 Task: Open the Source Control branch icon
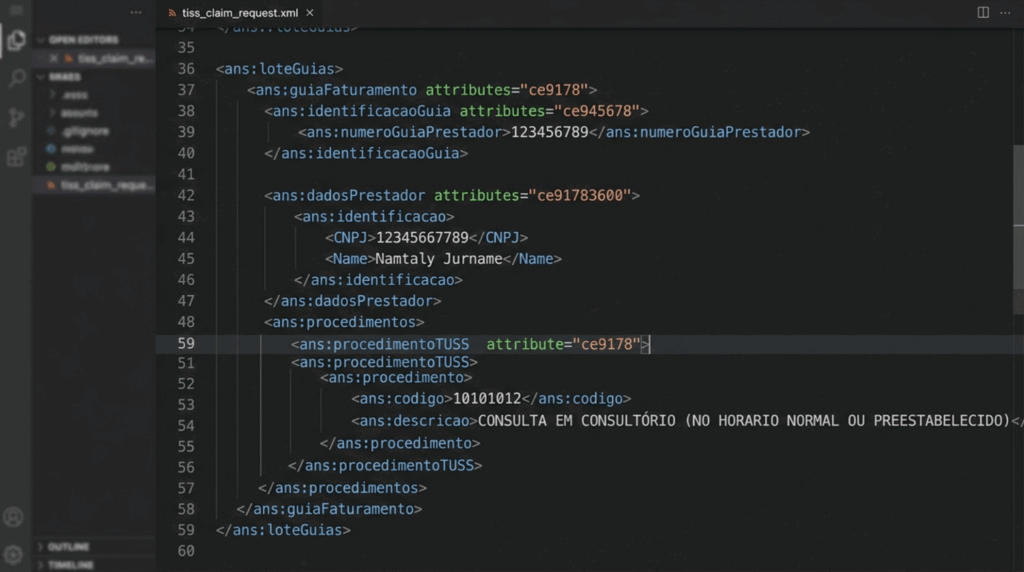coord(16,118)
